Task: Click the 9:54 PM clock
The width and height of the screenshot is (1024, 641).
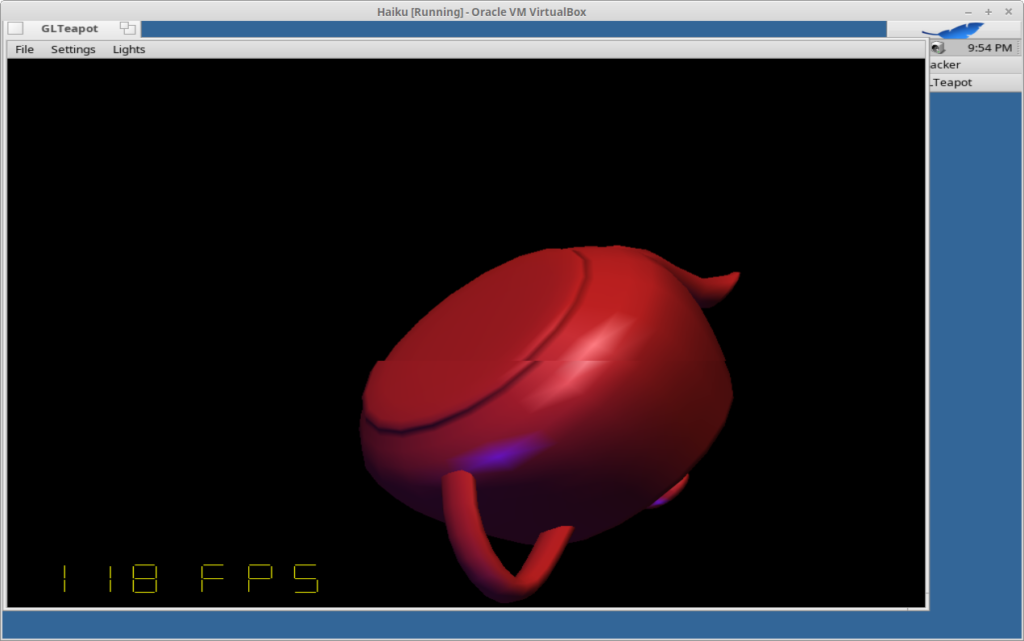Action: click(x=989, y=48)
